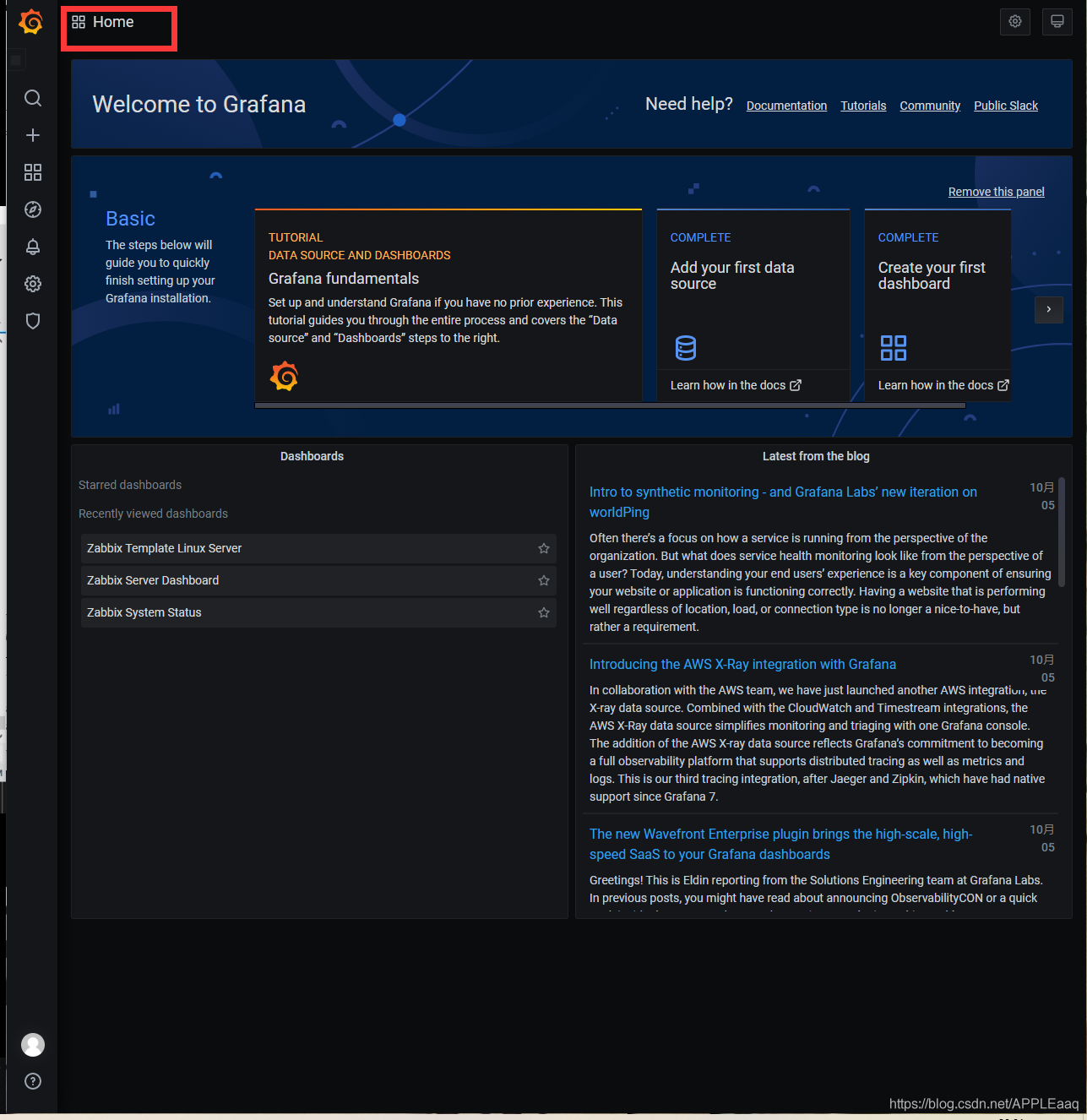
Task: Open the Community link
Action: 930,106
